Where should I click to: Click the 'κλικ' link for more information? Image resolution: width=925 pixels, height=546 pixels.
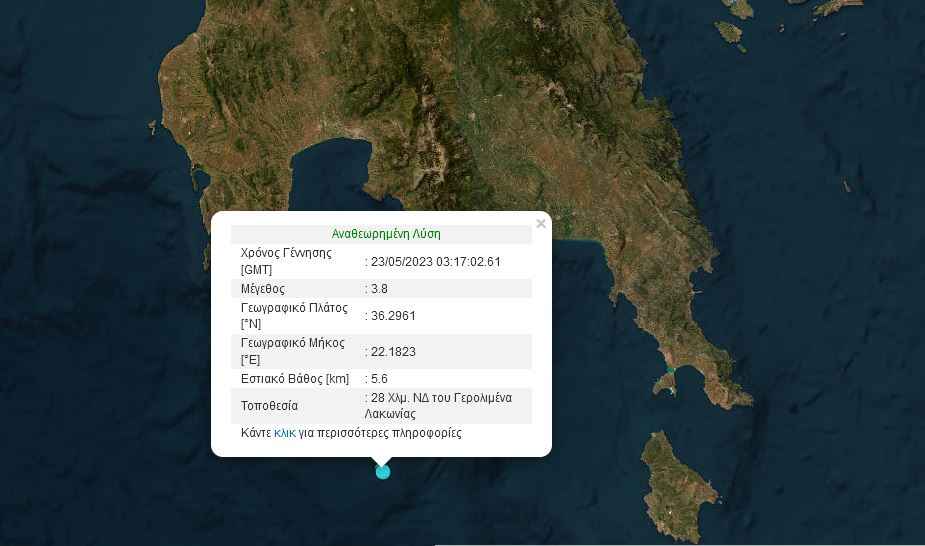pos(284,434)
